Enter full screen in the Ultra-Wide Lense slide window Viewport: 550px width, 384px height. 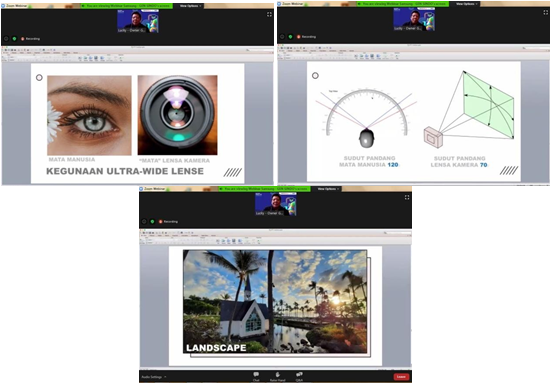269,14
